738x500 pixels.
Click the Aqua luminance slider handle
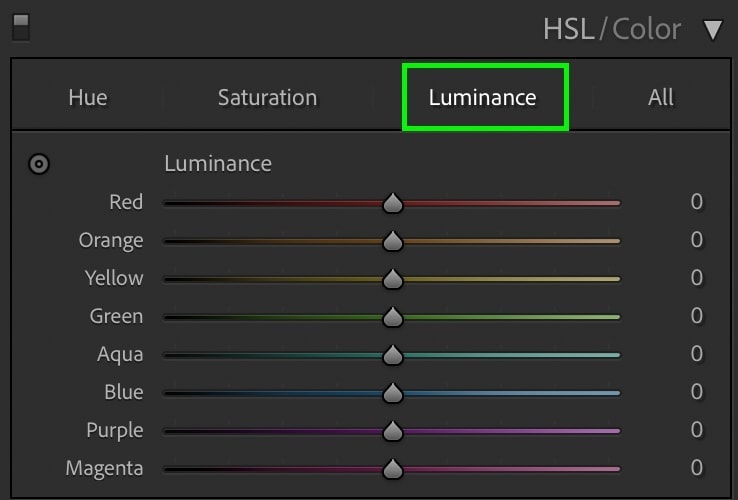(x=393, y=355)
